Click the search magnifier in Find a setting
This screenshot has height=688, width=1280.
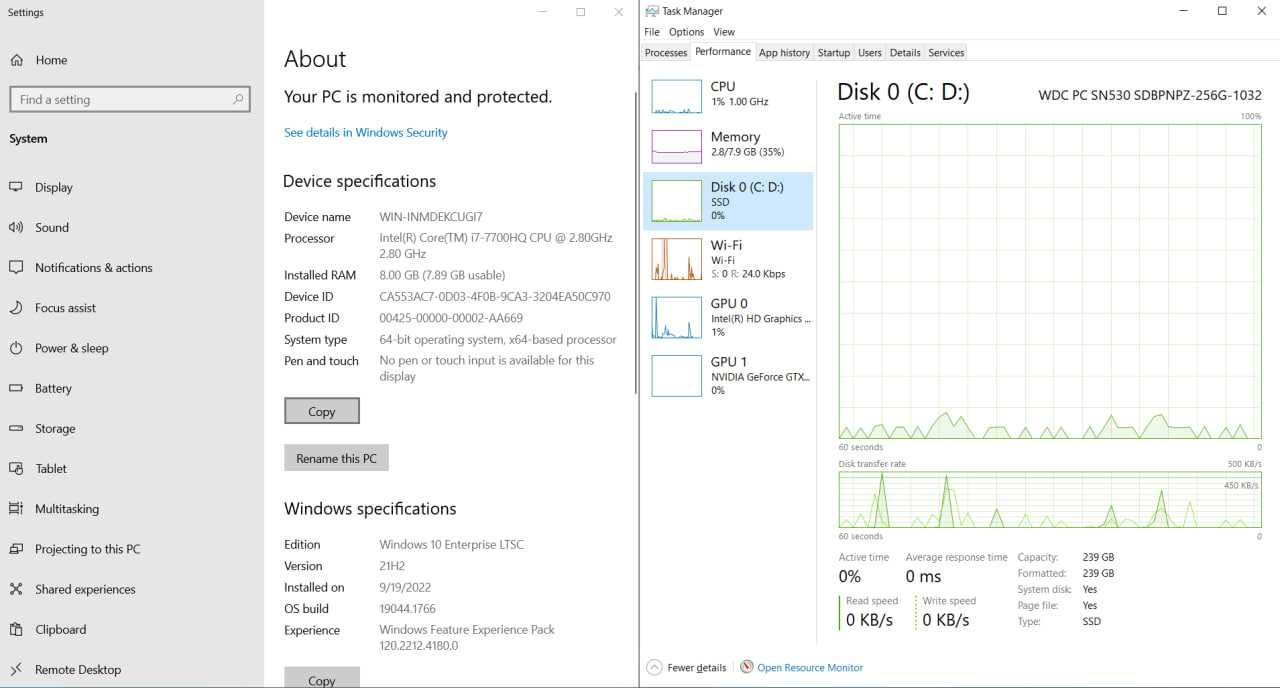pos(238,99)
